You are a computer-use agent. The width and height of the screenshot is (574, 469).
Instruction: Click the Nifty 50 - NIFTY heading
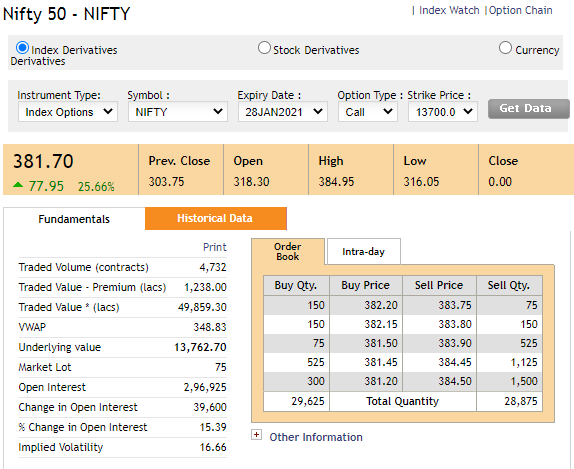click(66, 14)
